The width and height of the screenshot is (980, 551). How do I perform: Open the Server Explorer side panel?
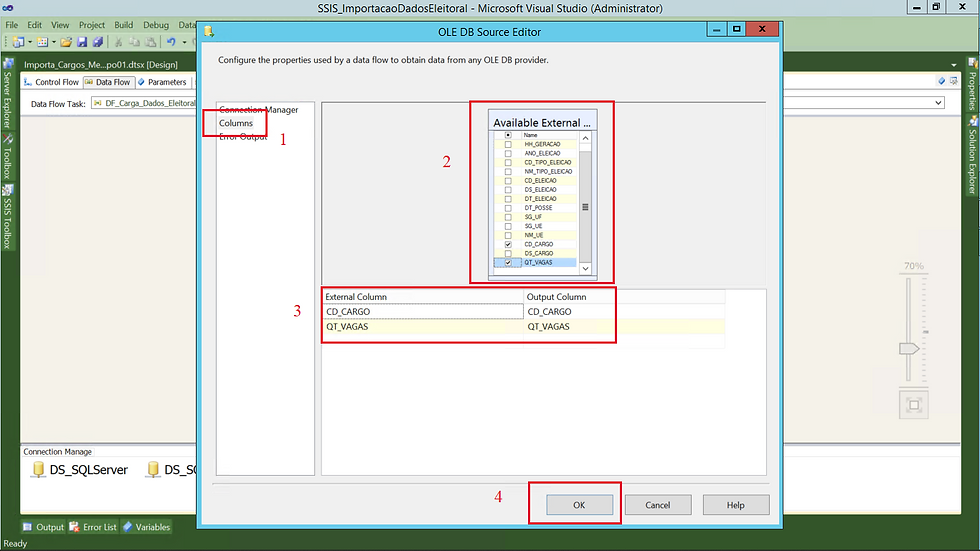[8, 94]
